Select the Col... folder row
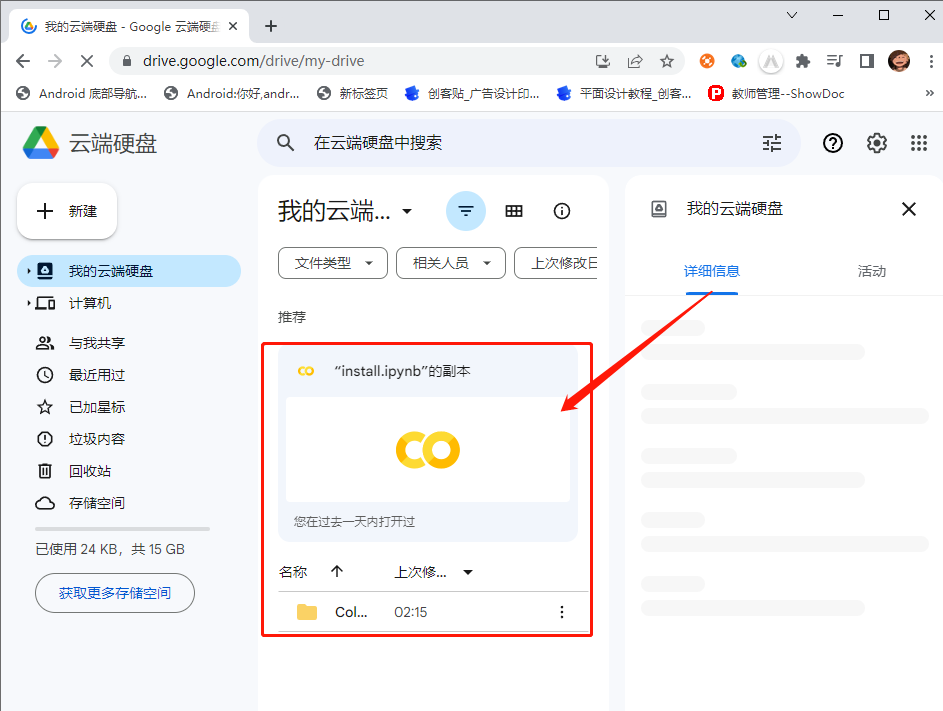The image size is (943, 711). coord(433,612)
